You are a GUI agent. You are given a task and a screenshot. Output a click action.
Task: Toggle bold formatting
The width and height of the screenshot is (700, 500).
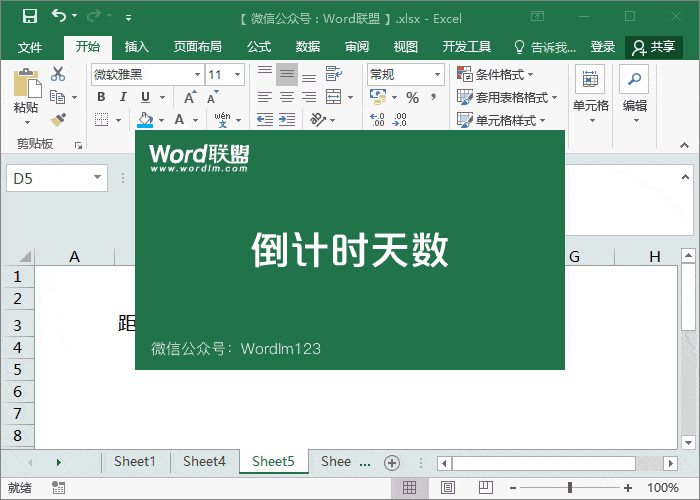pyautogui.click(x=101, y=97)
